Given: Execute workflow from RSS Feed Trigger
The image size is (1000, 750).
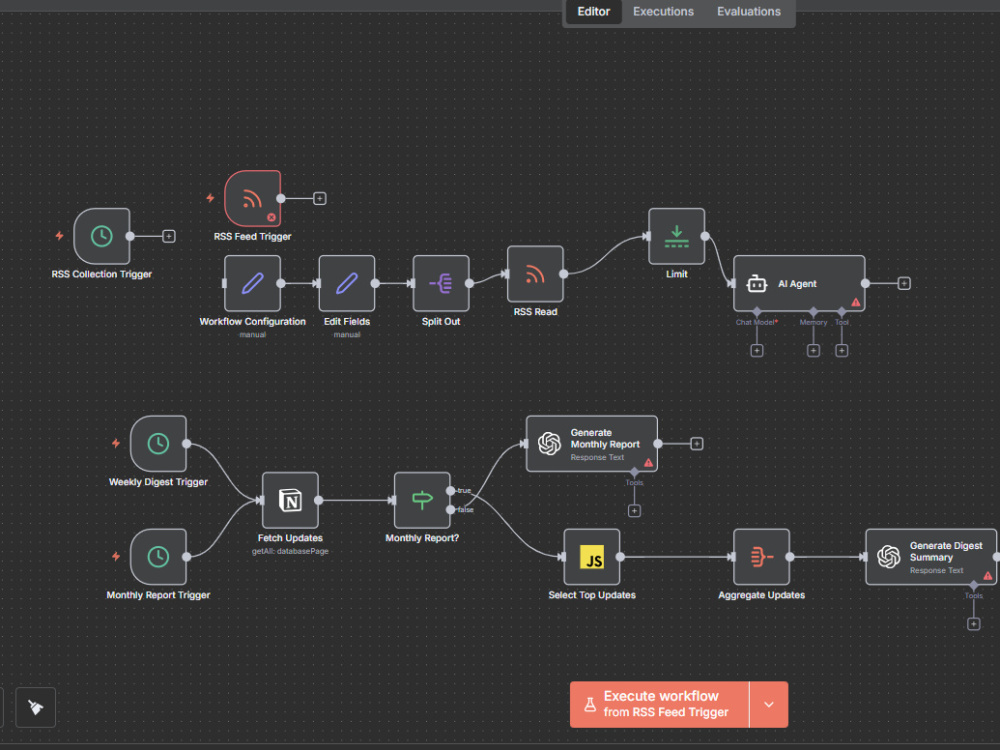Looking at the screenshot, I should [659, 704].
